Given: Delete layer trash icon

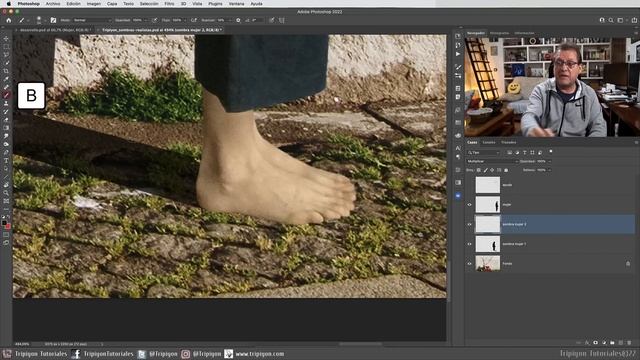Looking at the screenshot, I should click(x=629, y=343).
